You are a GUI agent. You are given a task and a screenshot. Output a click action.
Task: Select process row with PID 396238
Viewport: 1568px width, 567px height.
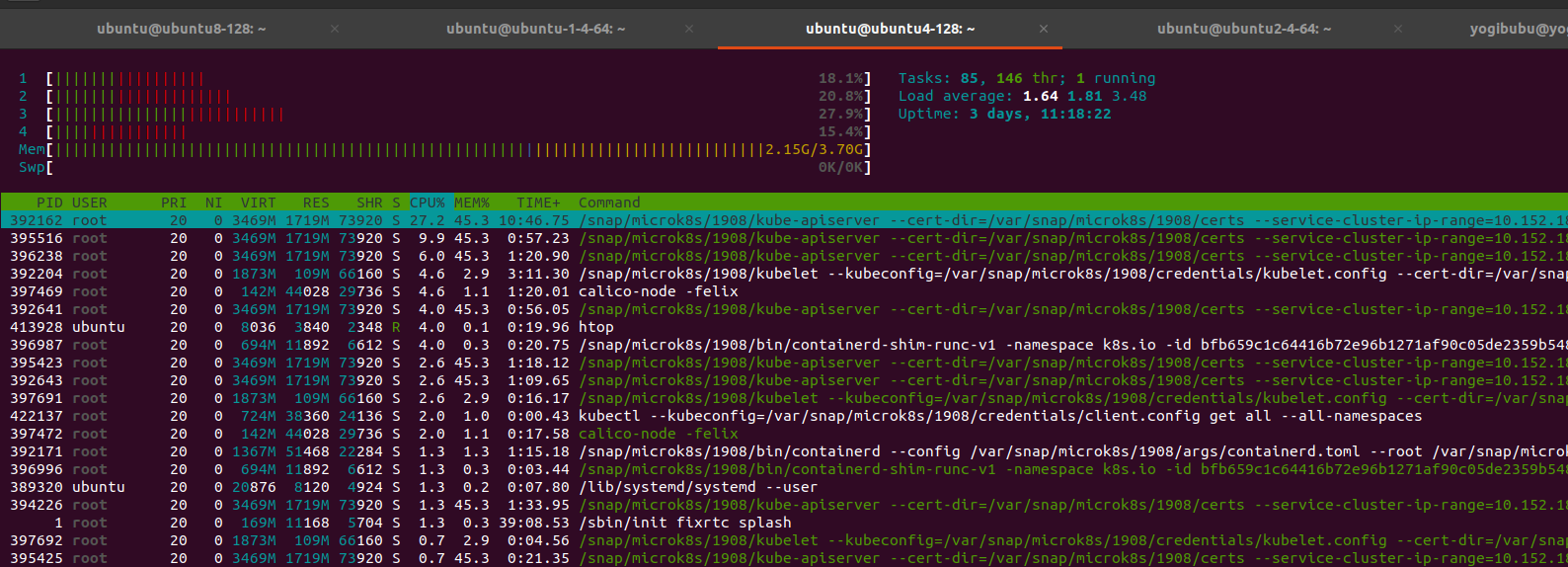(x=784, y=256)
